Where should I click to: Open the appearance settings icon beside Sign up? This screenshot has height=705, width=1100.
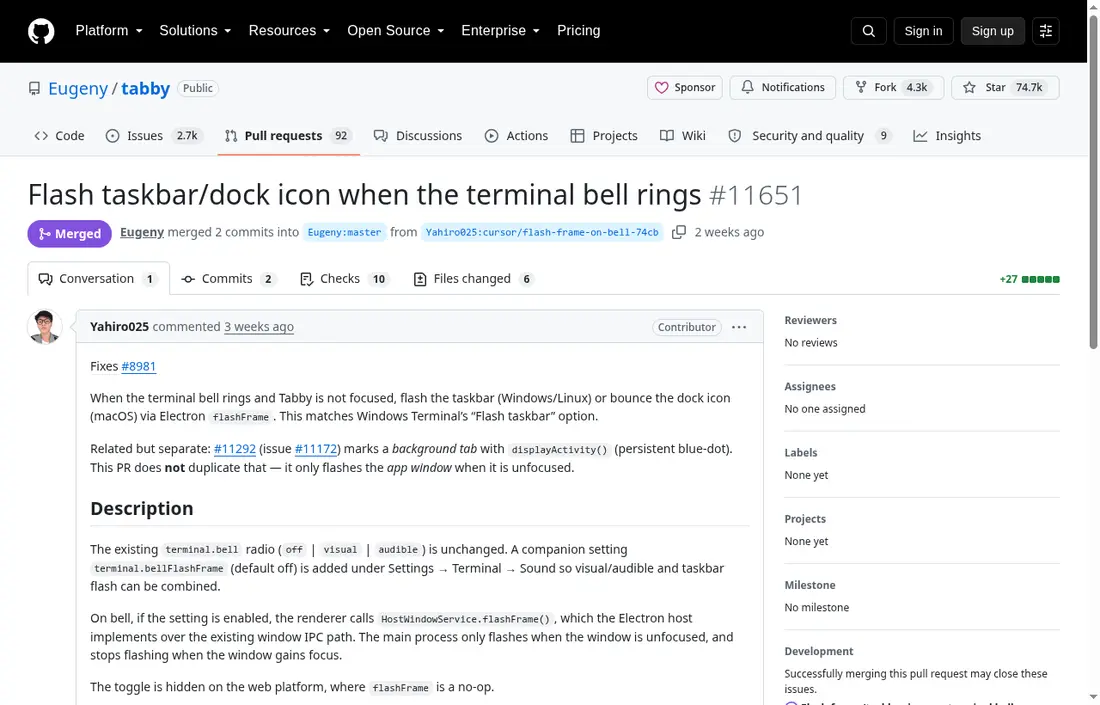(1045, 31)
